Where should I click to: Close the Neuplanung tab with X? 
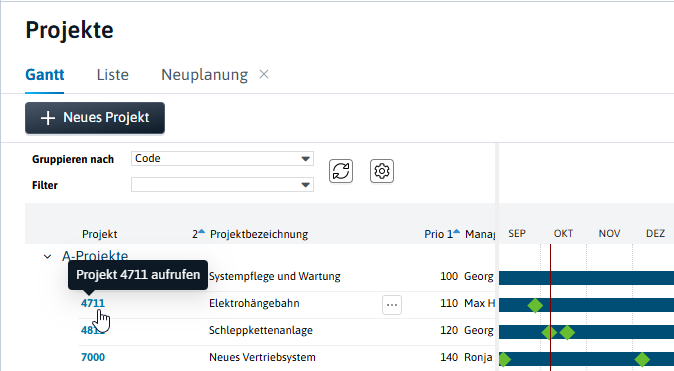[264, 74]
